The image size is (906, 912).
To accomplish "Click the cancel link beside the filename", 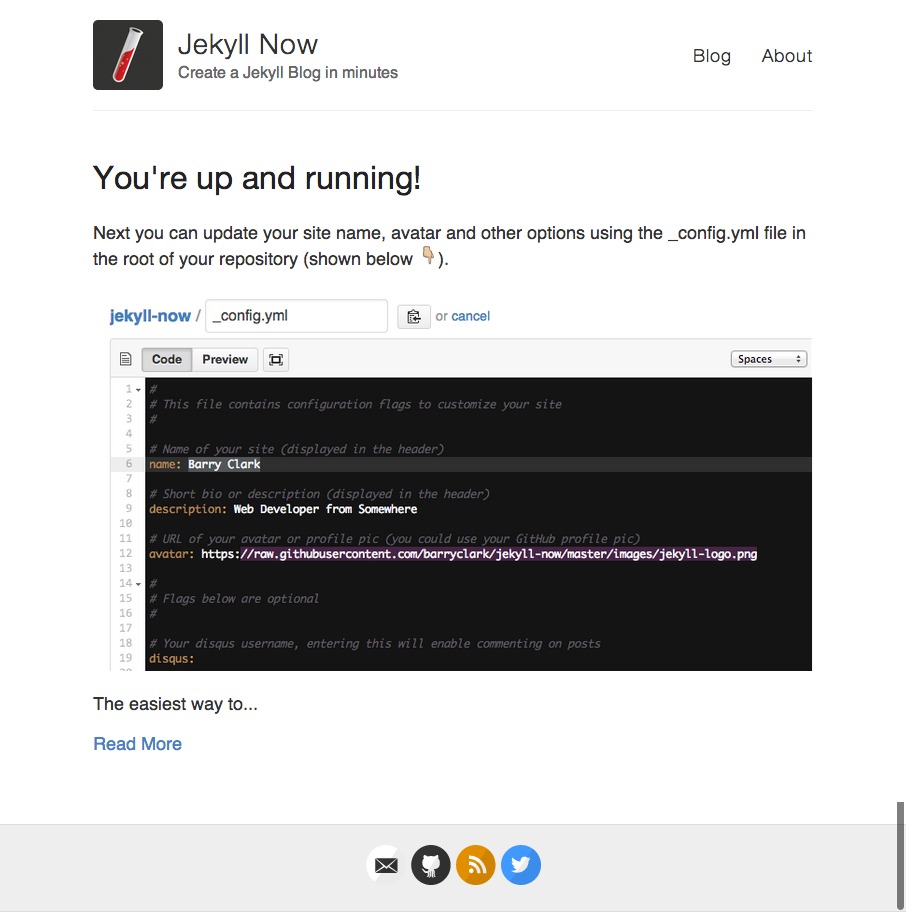I will tap(470, 316).
